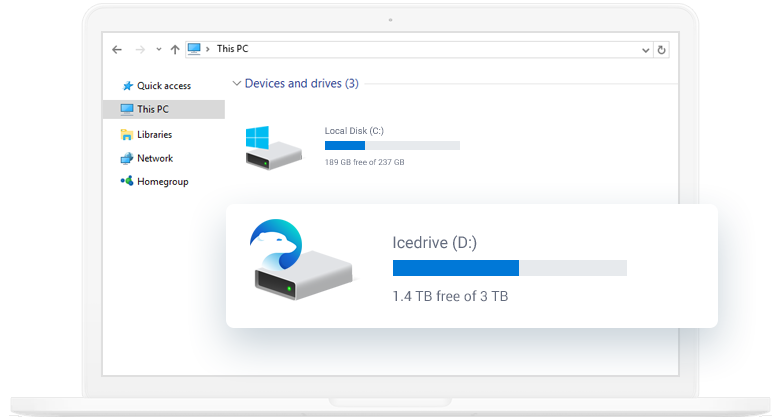The height and width of the screenshot is (417, 772).
Task: Click 1.4 TB free of 3 TB text
Action: pyautogui.click(x=450, y=296)
